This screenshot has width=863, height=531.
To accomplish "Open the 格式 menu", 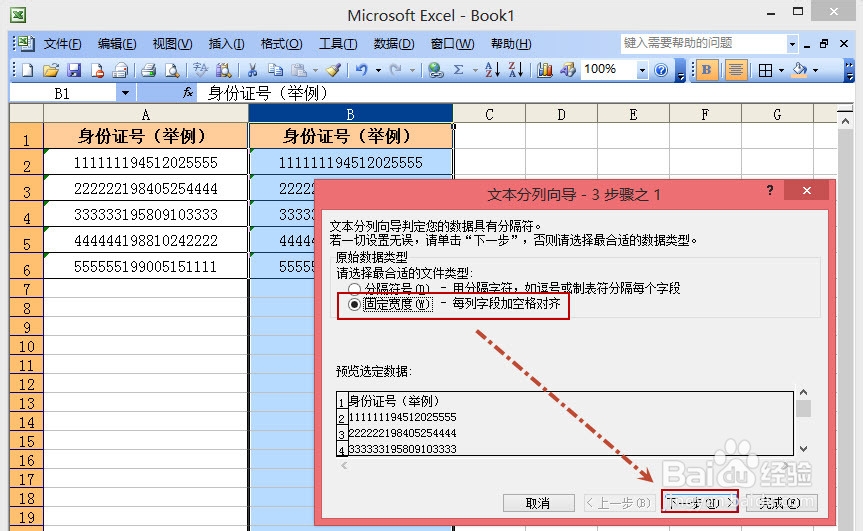I will [x=281, y=43].
